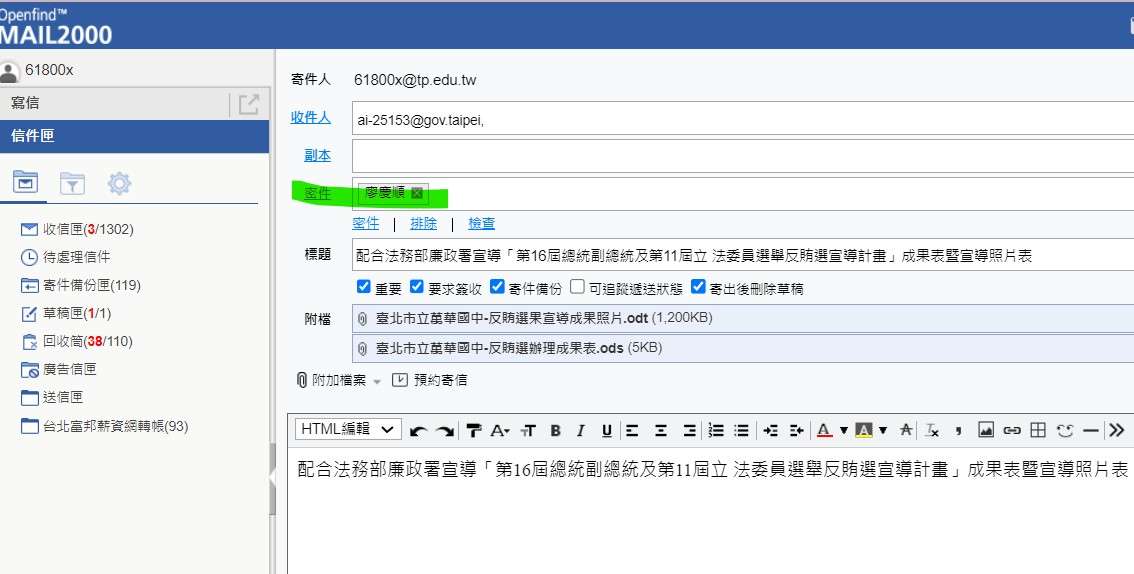Insert a table in the email body
This screenshot has height=574, width=1134.
(1038, 430)
